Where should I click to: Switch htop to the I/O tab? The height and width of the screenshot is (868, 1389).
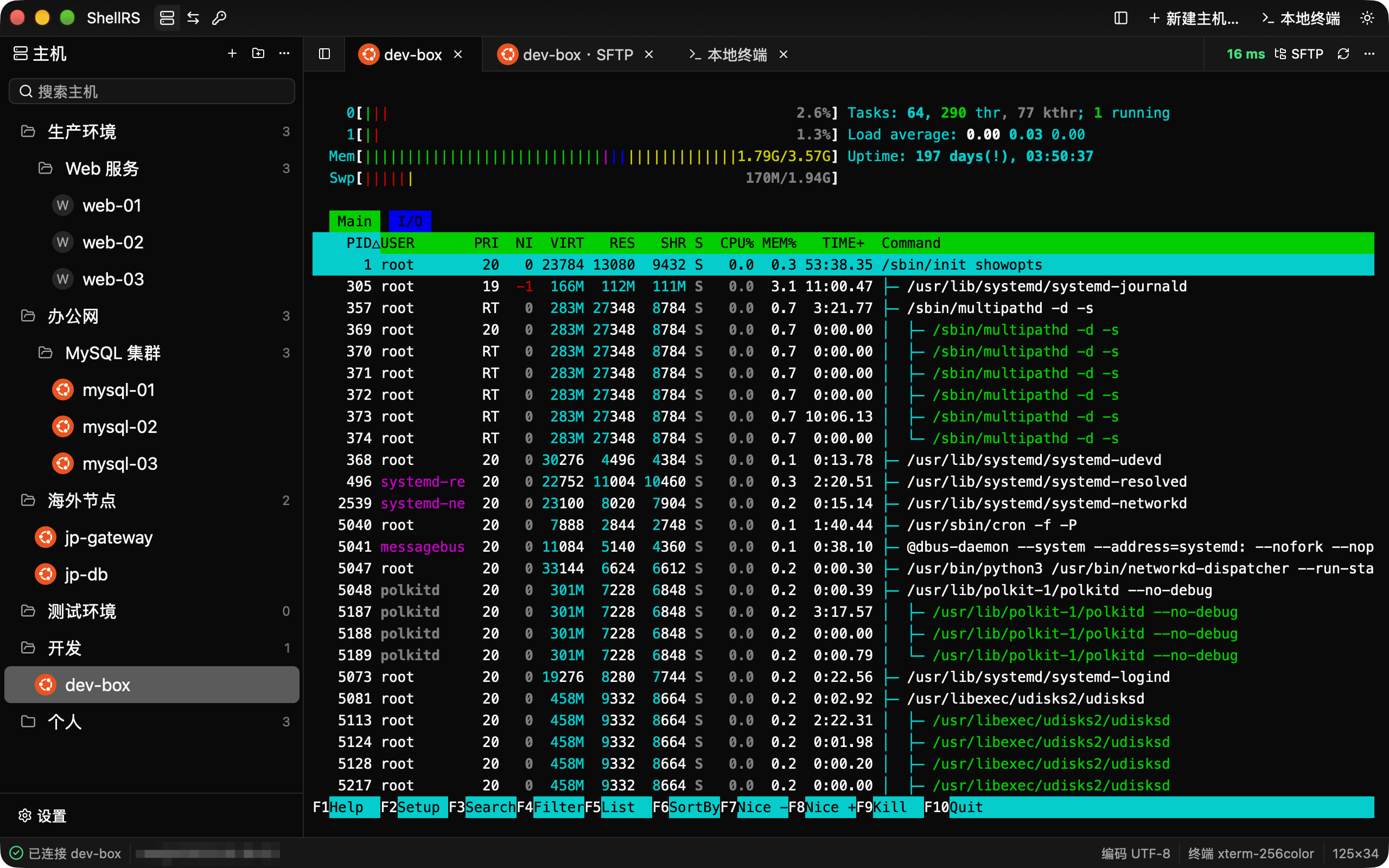(x=410, y=221)
